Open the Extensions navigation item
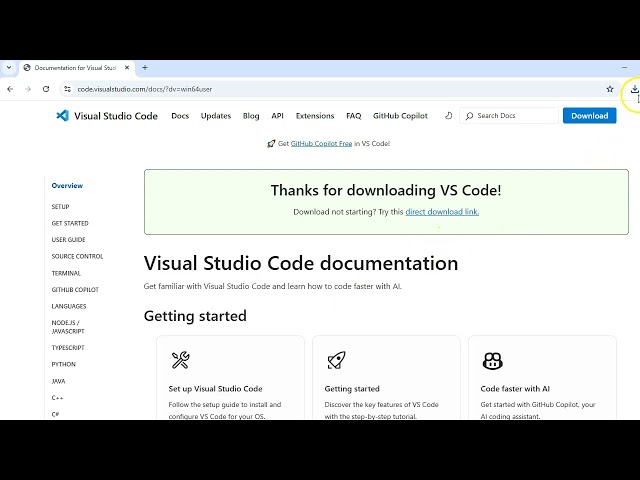This screenshot has height=480, width=640. click(315, 116)
